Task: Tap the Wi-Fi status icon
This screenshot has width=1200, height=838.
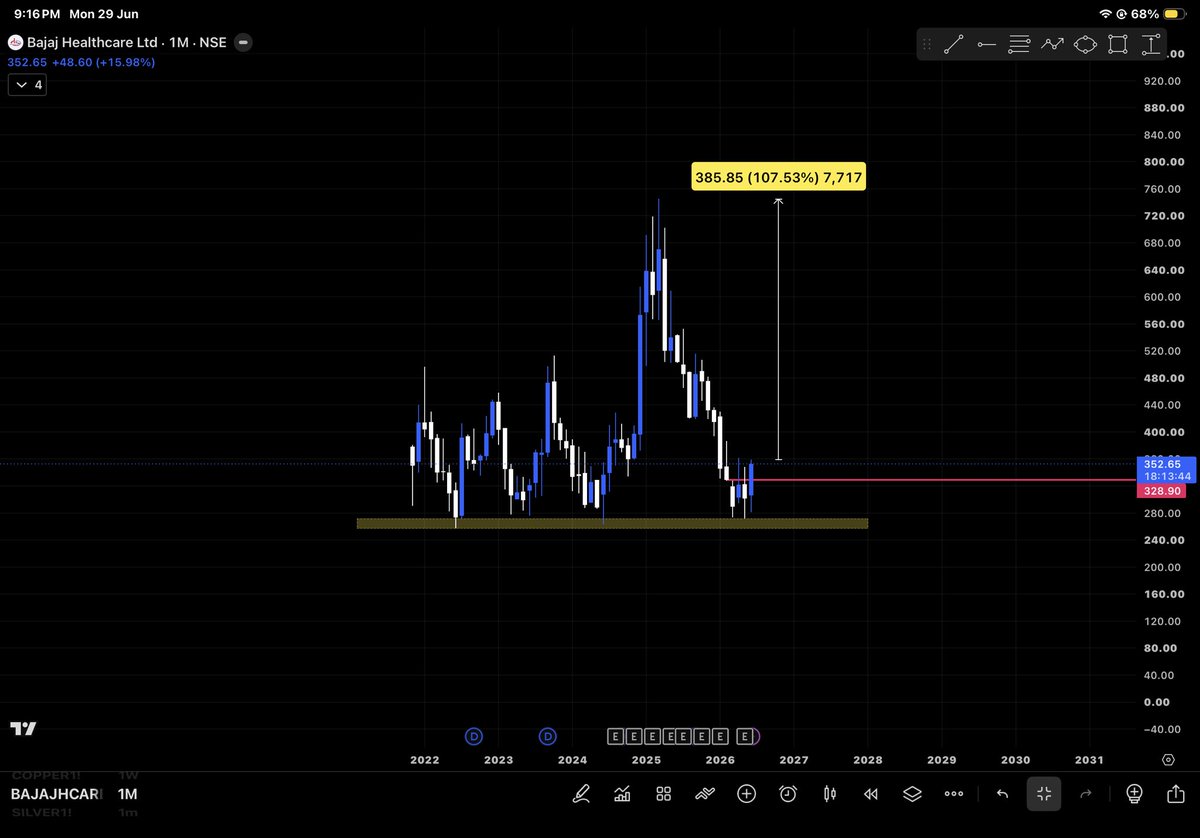Action: coord(1105,14)
